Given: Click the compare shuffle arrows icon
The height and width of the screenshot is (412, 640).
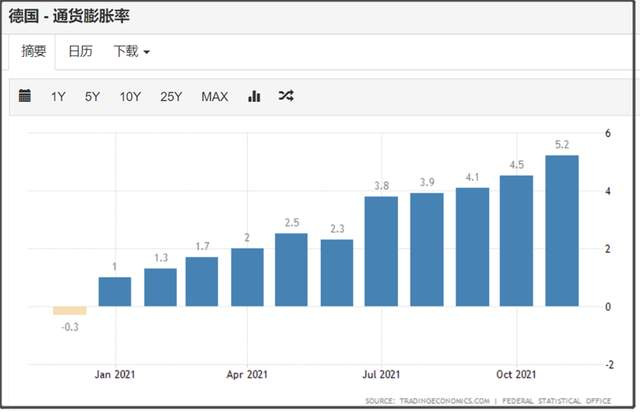Looking at the screenshot, I should click(286, 96).
